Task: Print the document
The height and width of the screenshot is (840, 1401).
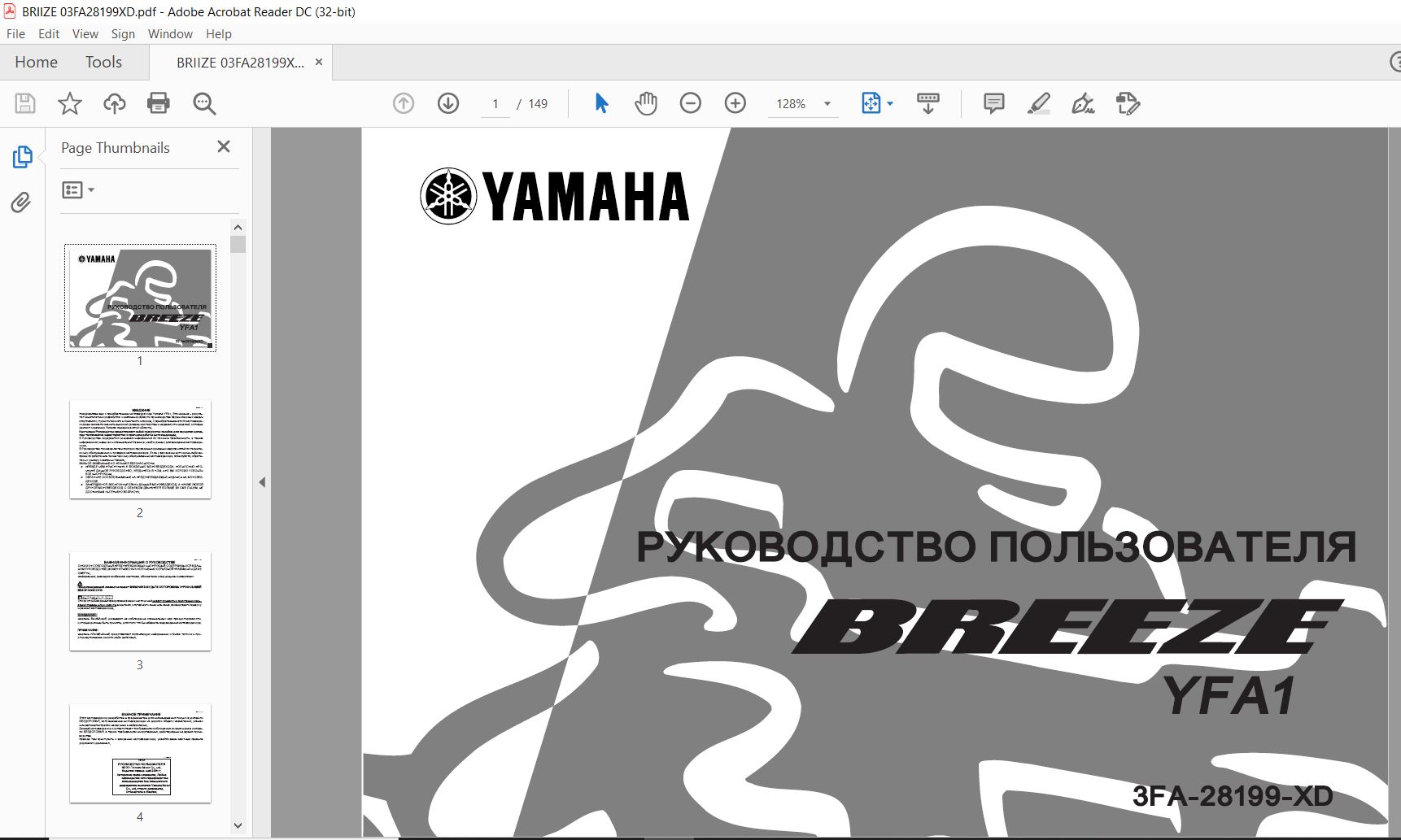Action: 159,103
